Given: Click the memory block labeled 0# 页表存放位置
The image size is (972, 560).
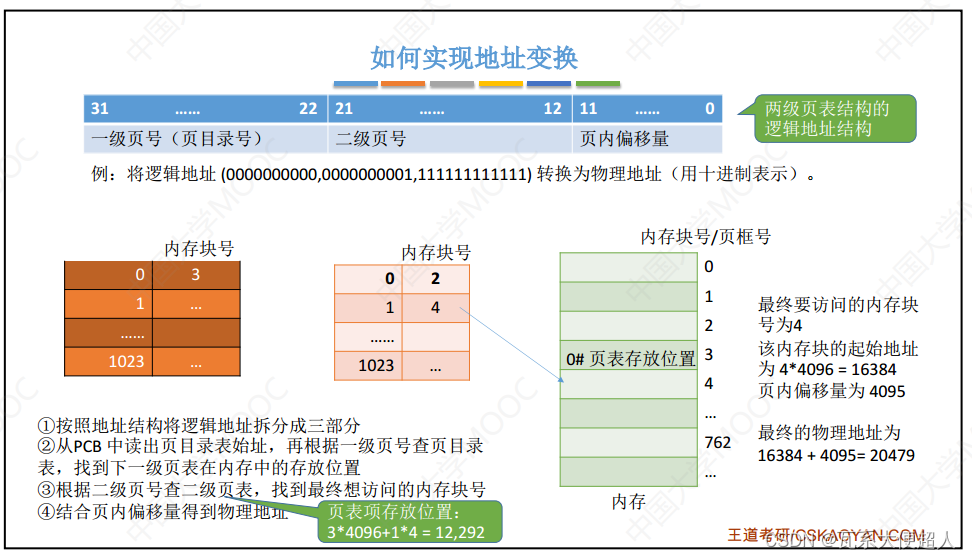Looking at the screenshot, I should click(629, 355).
